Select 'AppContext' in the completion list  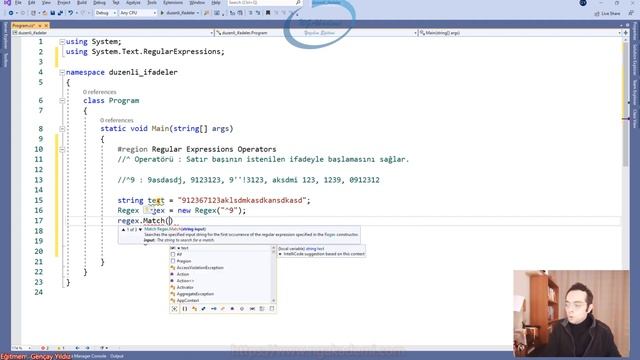click(x=220, y=300)
